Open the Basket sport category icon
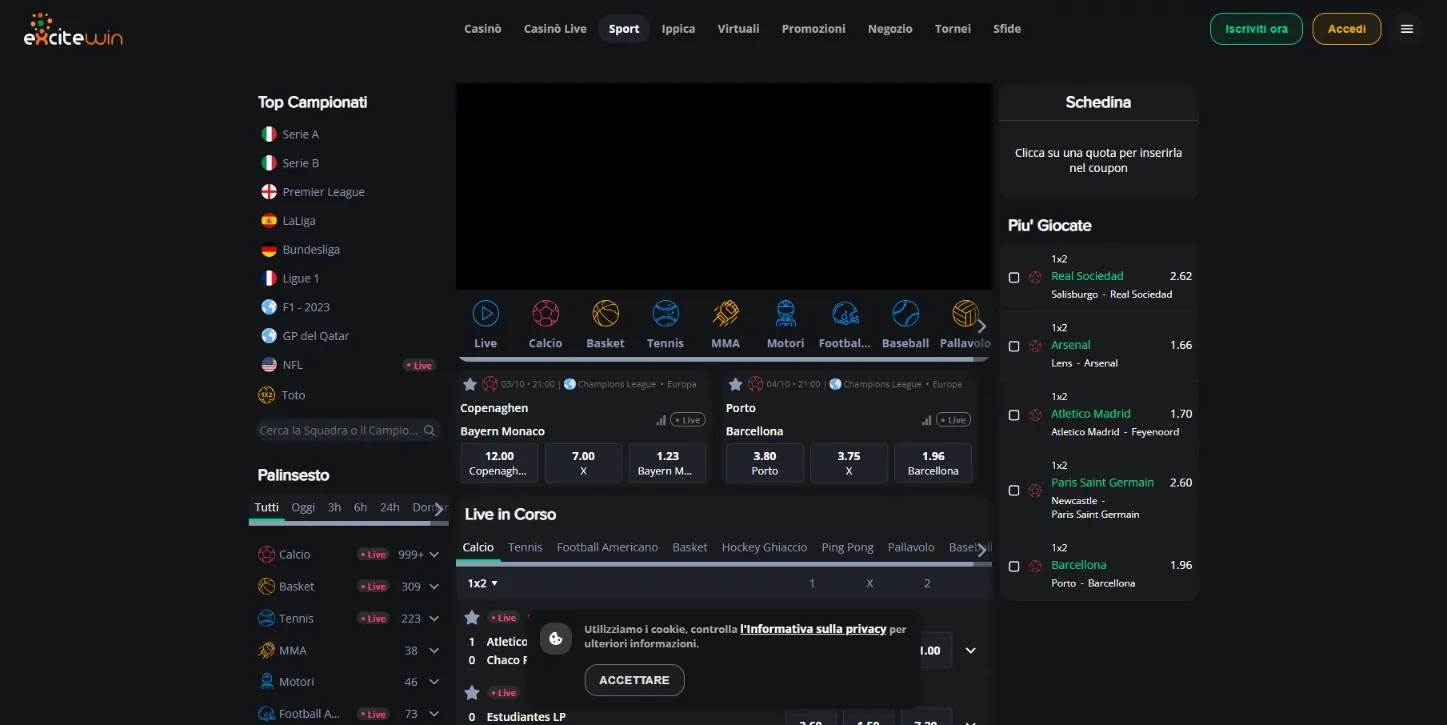The height and width of the screenshot is (725, 1447). pyautogui.click(x=605, y=314)
